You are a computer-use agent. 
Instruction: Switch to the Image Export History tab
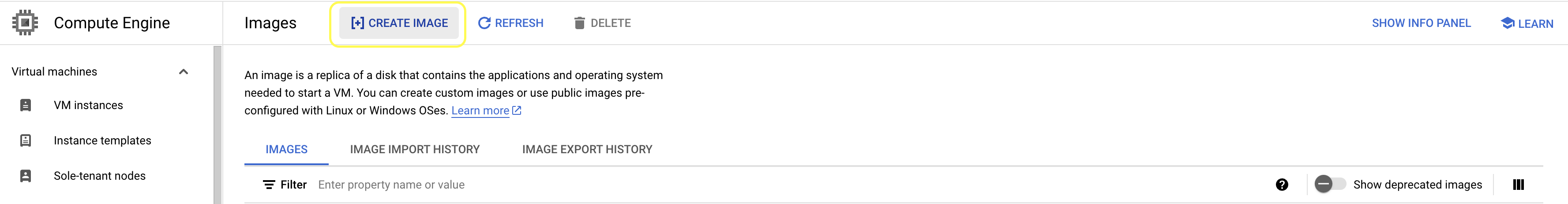pos(587,149)
